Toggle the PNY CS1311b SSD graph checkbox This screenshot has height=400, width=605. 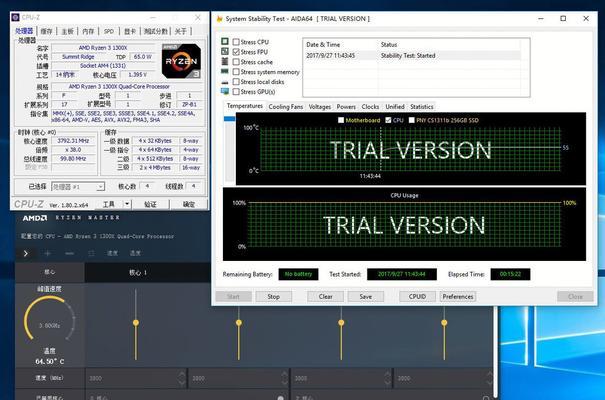pyautogui.click(x=412, y=120)
